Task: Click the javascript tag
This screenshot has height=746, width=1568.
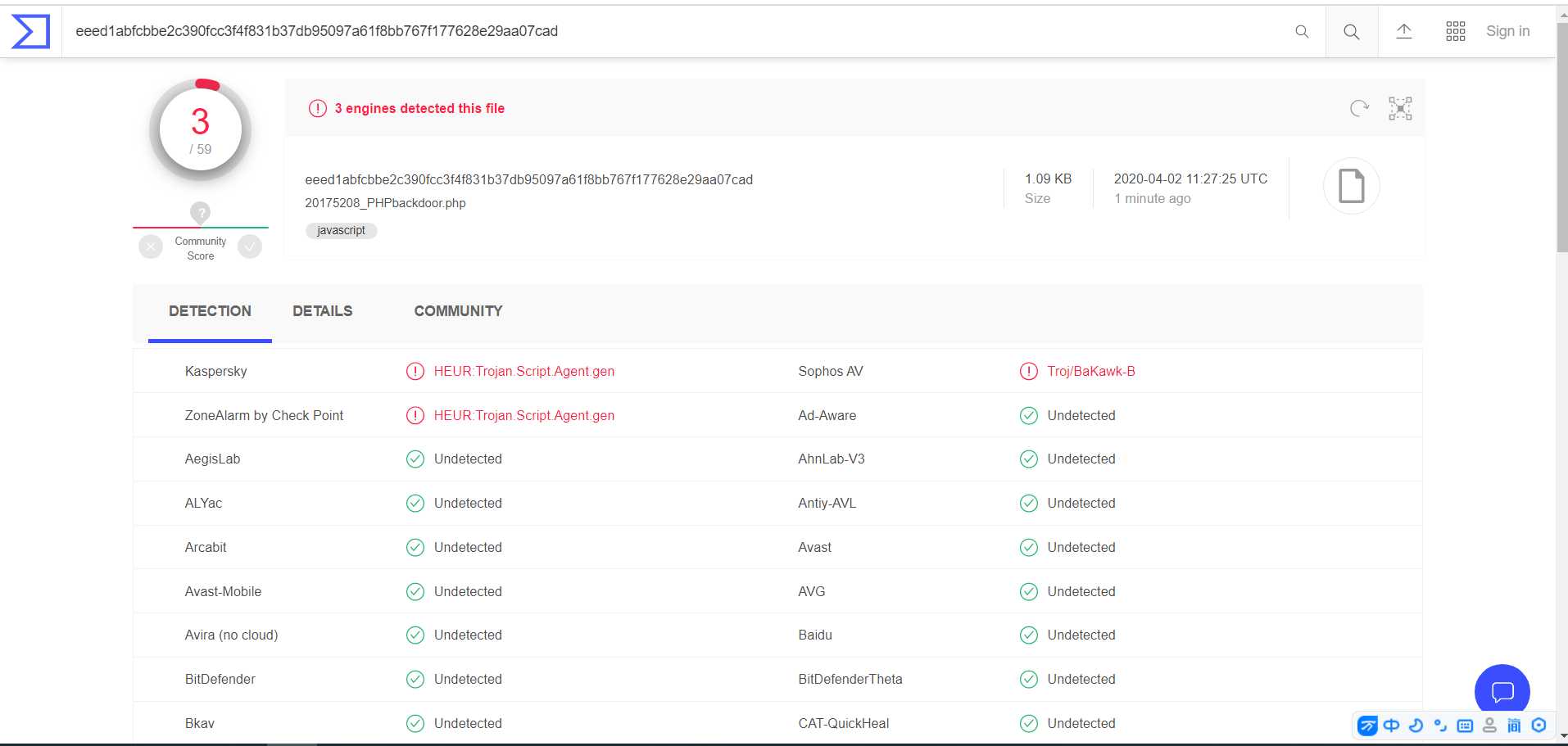Action: pyautogui.click(x=342, y=231)
